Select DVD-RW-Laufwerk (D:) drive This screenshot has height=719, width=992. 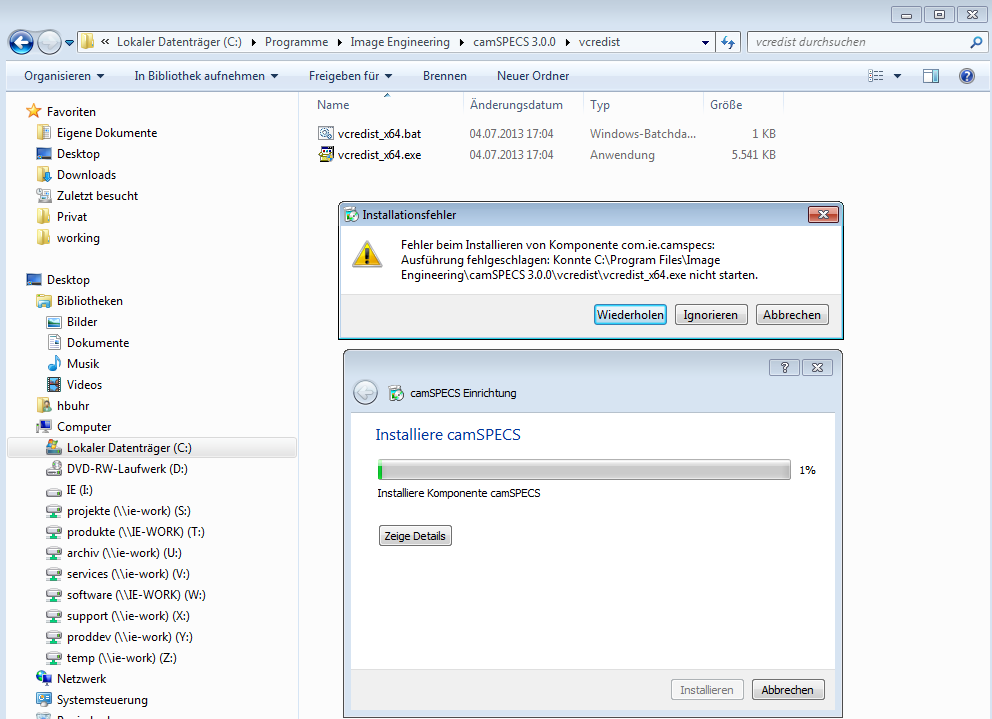pos(127,469)
